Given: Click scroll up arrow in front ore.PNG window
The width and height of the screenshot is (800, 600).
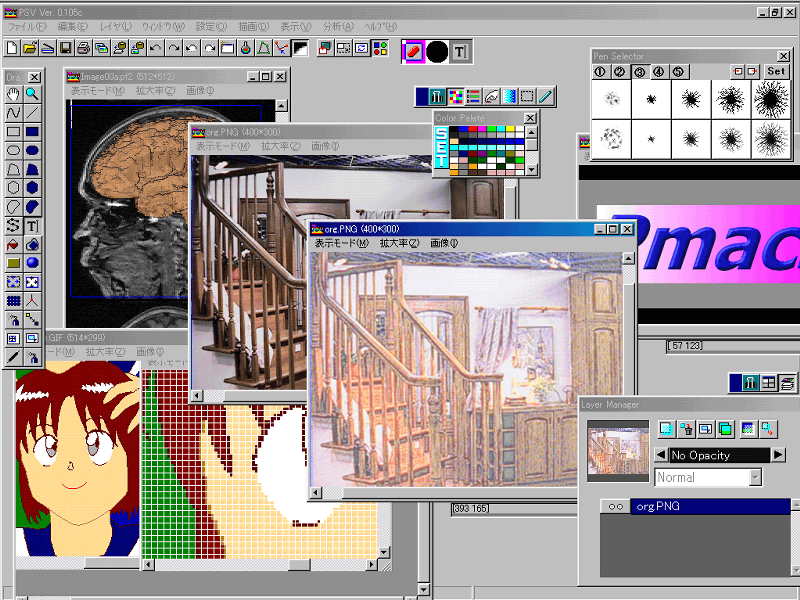Looking at the screenshot, I should [628, 259].
